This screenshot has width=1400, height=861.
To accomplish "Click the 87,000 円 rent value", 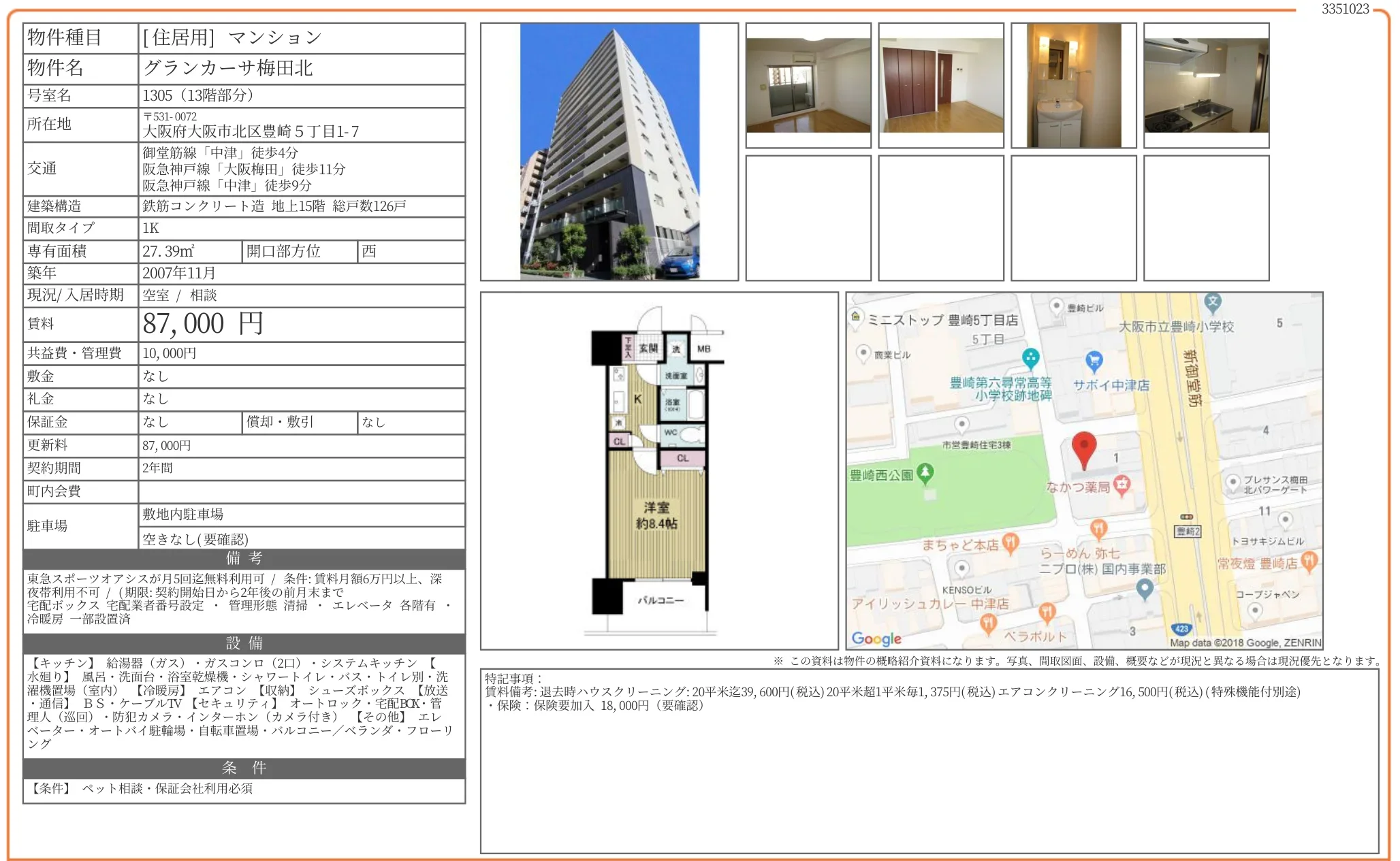I will [203, 324].
